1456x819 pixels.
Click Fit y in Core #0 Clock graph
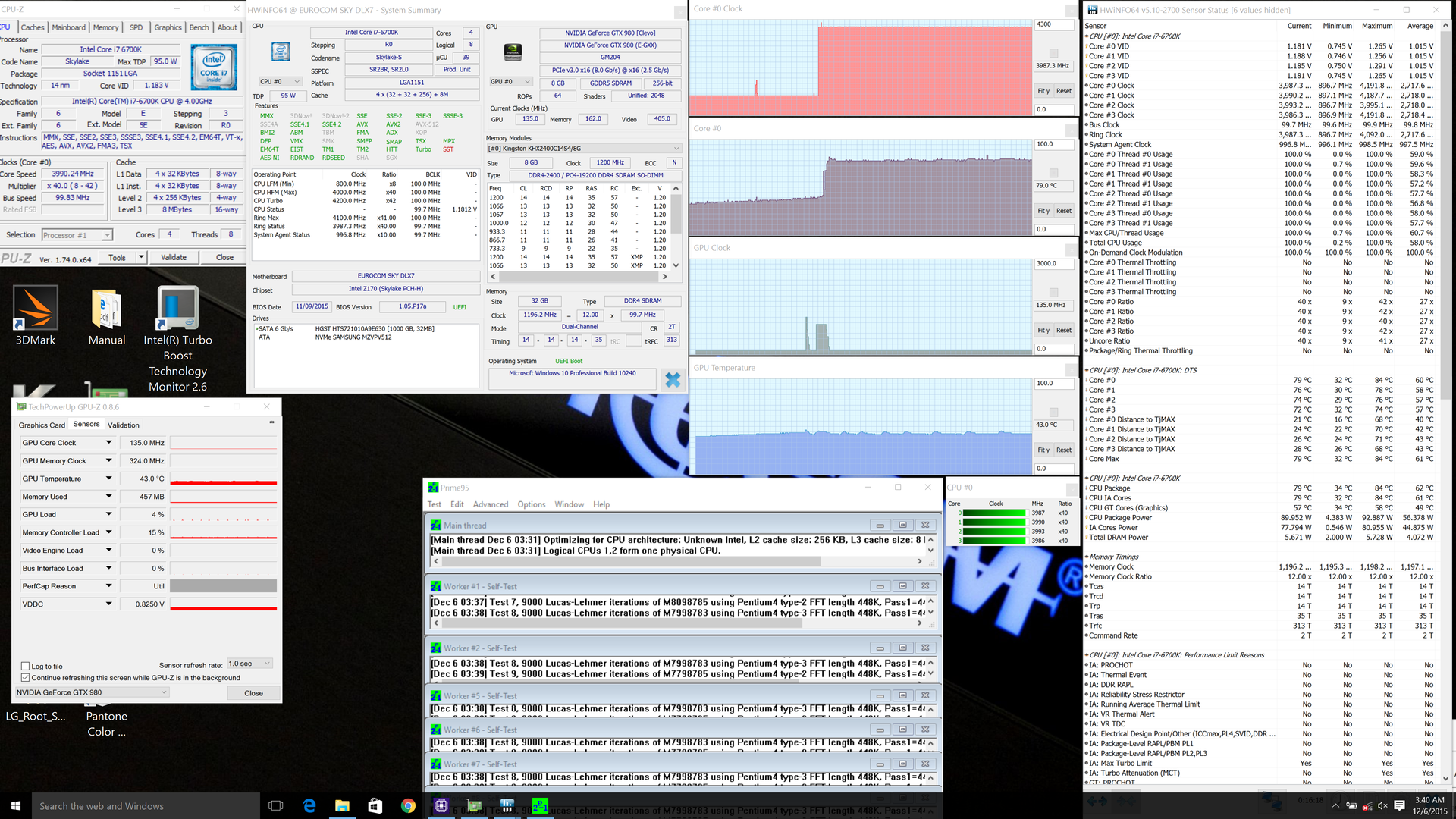1043,91
